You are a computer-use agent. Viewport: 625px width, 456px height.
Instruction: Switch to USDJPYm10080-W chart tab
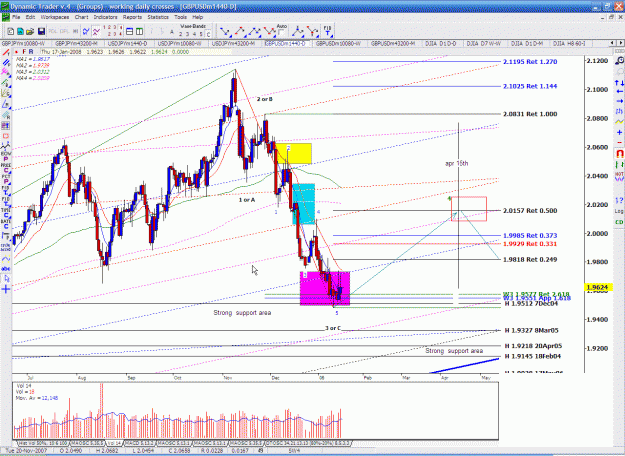[x=179, y=43]
